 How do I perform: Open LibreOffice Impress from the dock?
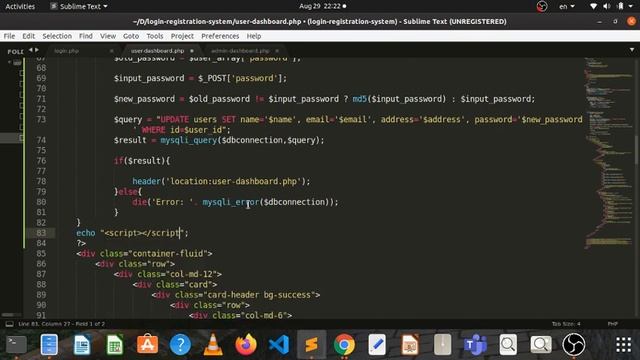(x=410, y=345)
